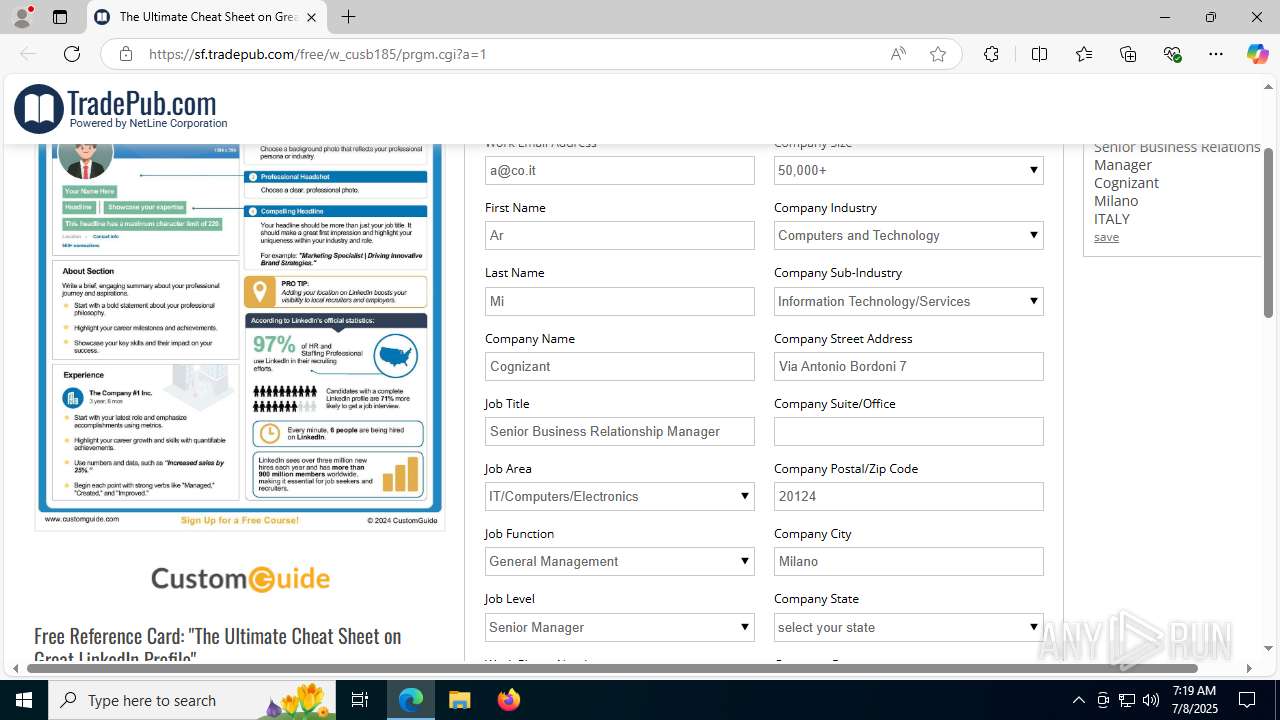Add page to favorites star icon
The width and height of the screenshot is (1280, 720).
click(938, 54)
